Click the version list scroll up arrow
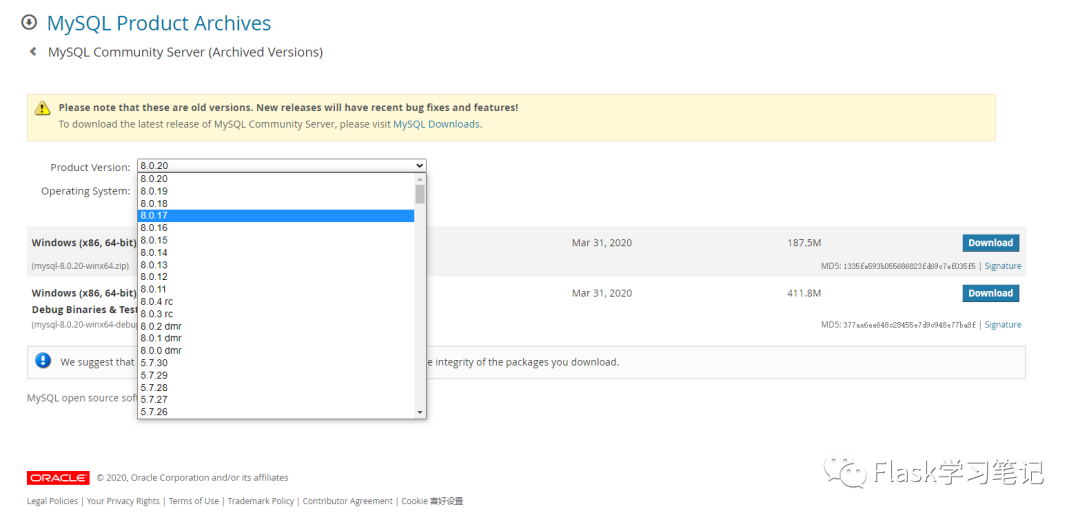The image size is (1080, 520). [x=420, y=179]
